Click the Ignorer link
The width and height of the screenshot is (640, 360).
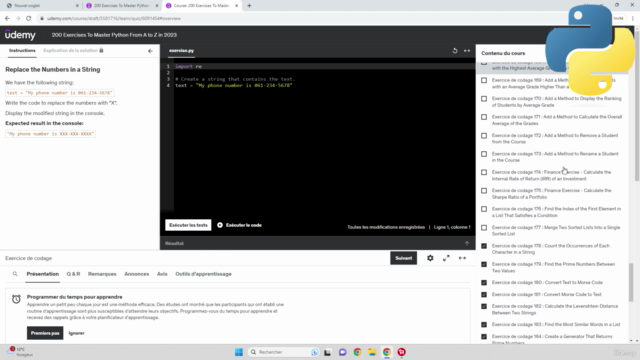(77, 333)
